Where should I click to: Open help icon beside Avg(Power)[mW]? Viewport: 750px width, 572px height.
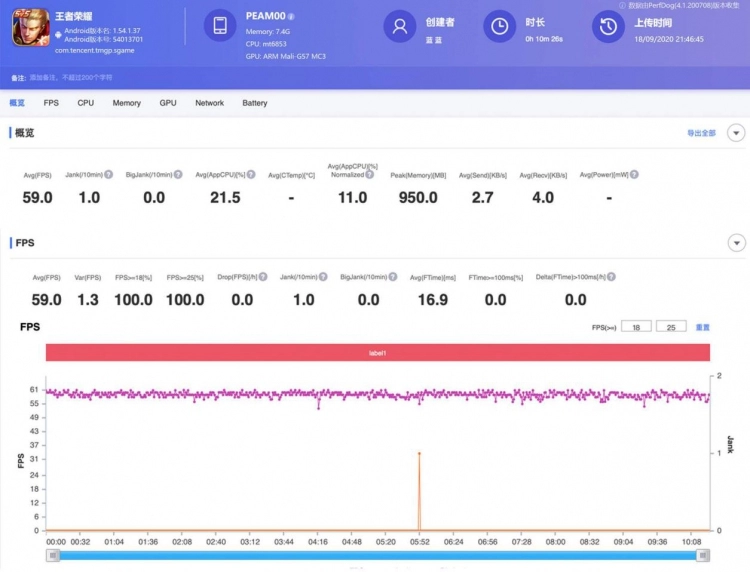coord(635,175)
